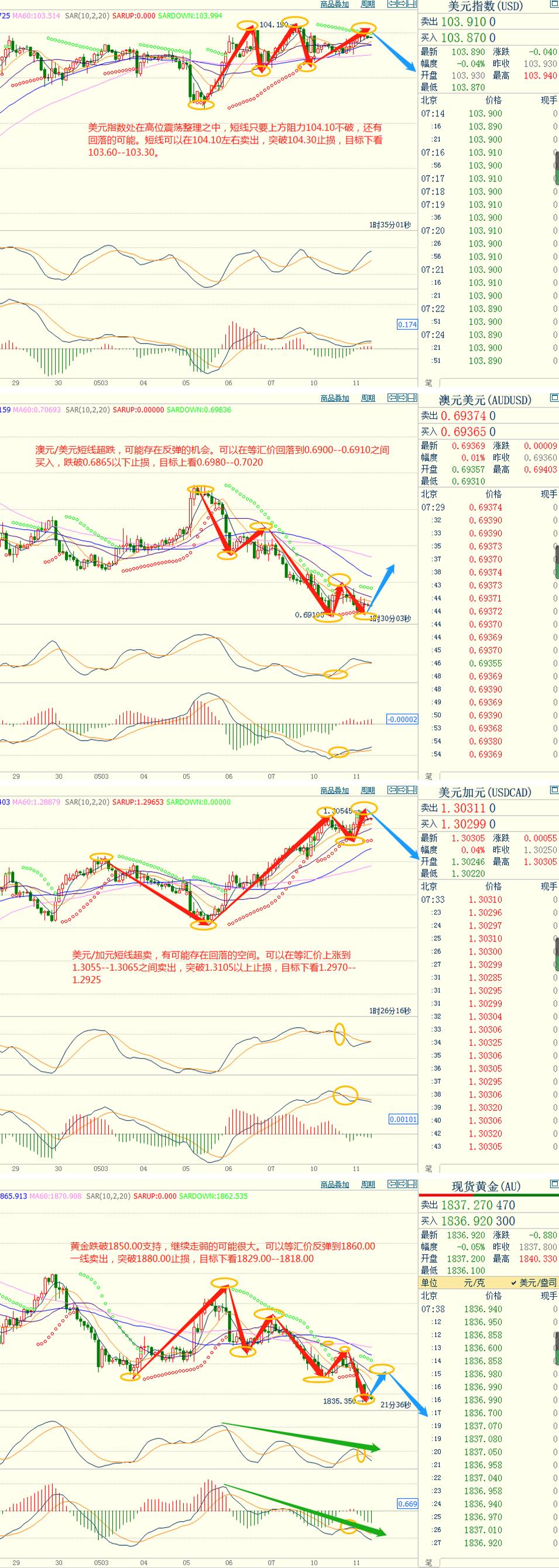Open 周期 period link in the USDCAD chart
Viewport: 559px width, 1568px height.
[x=368, y=790]
